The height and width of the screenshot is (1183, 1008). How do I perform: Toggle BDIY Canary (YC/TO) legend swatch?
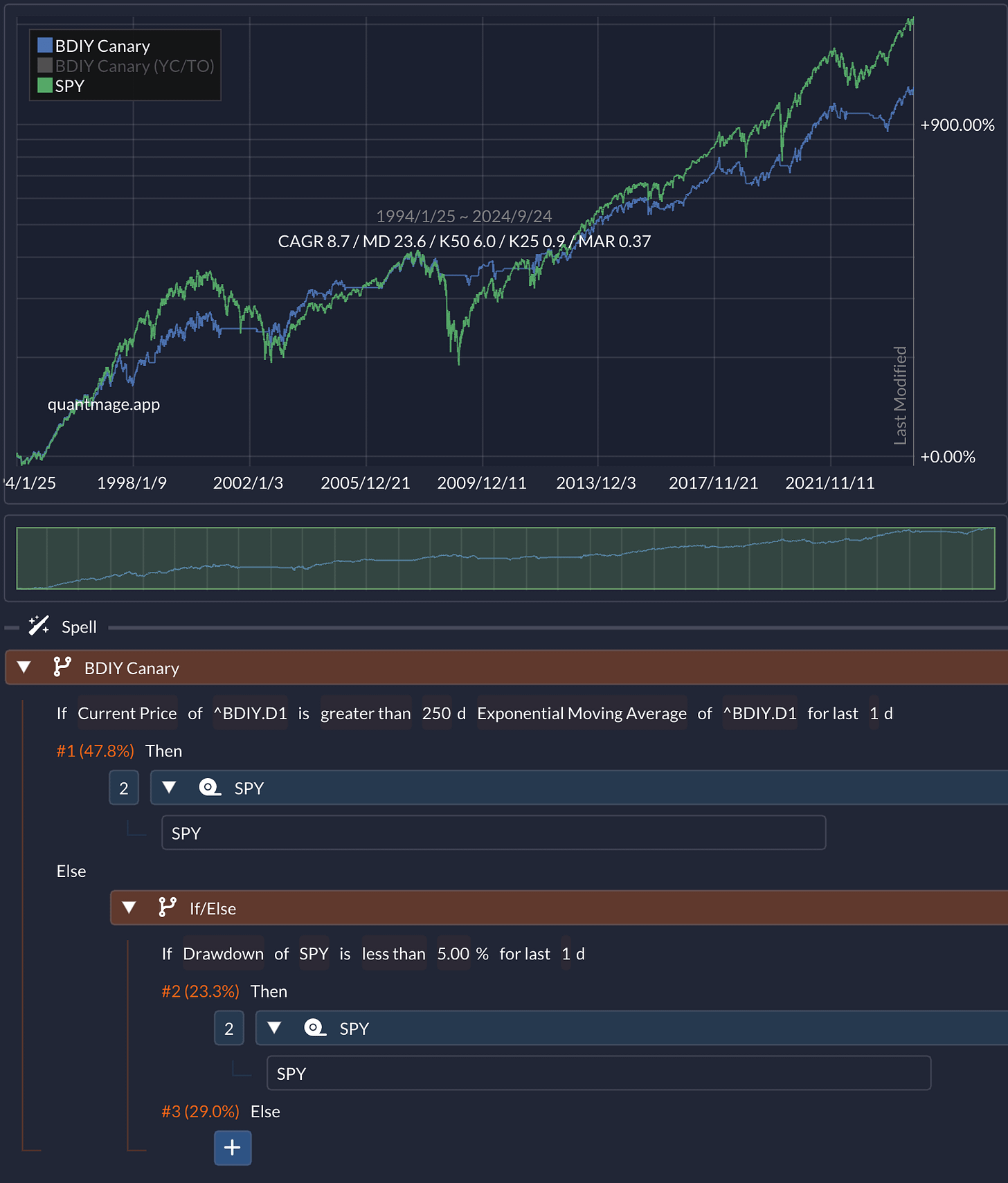pyautogui.click(x=45, y=66)
